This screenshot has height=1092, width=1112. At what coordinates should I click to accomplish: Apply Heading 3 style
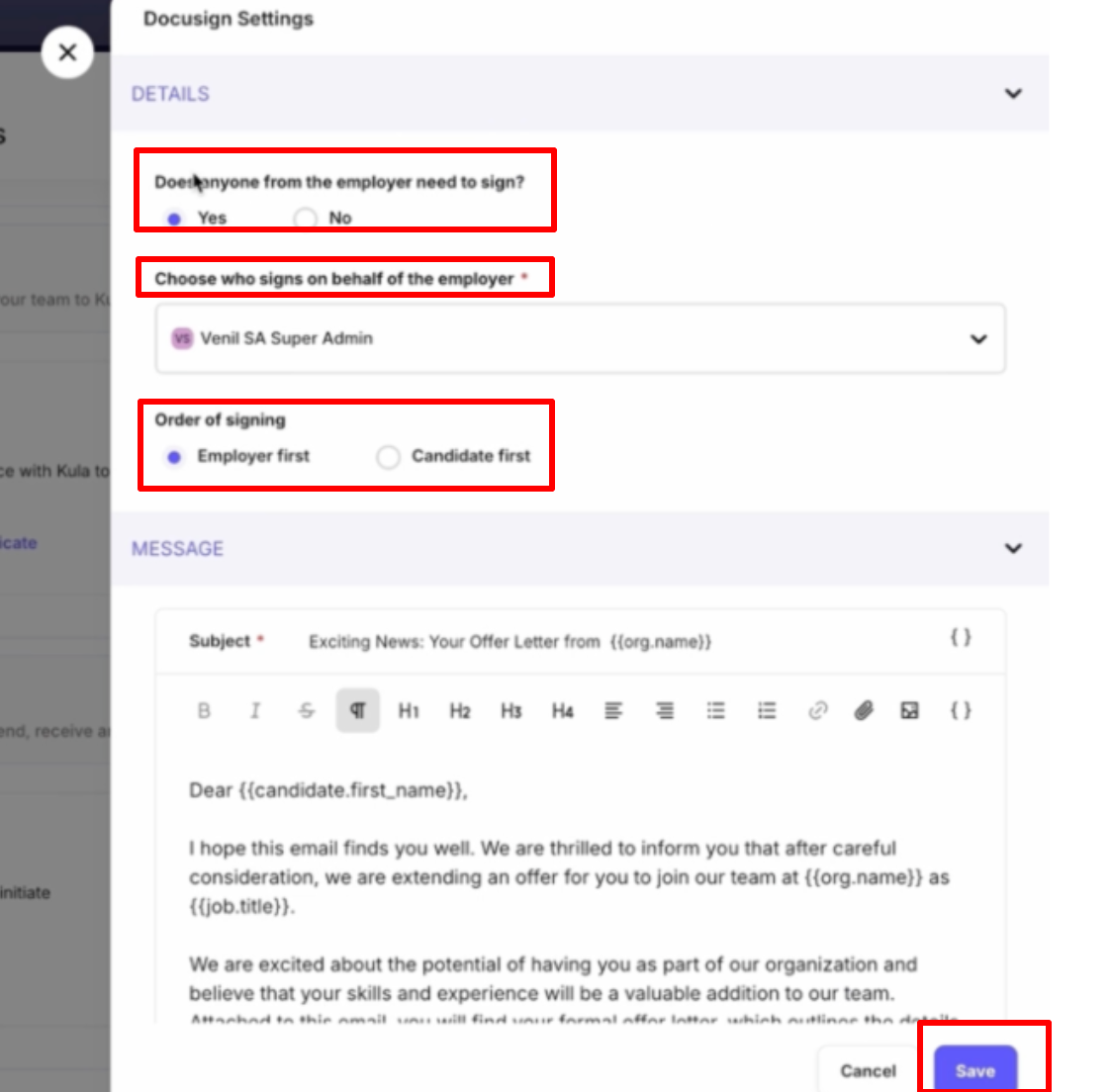click(x=511, y=710)
